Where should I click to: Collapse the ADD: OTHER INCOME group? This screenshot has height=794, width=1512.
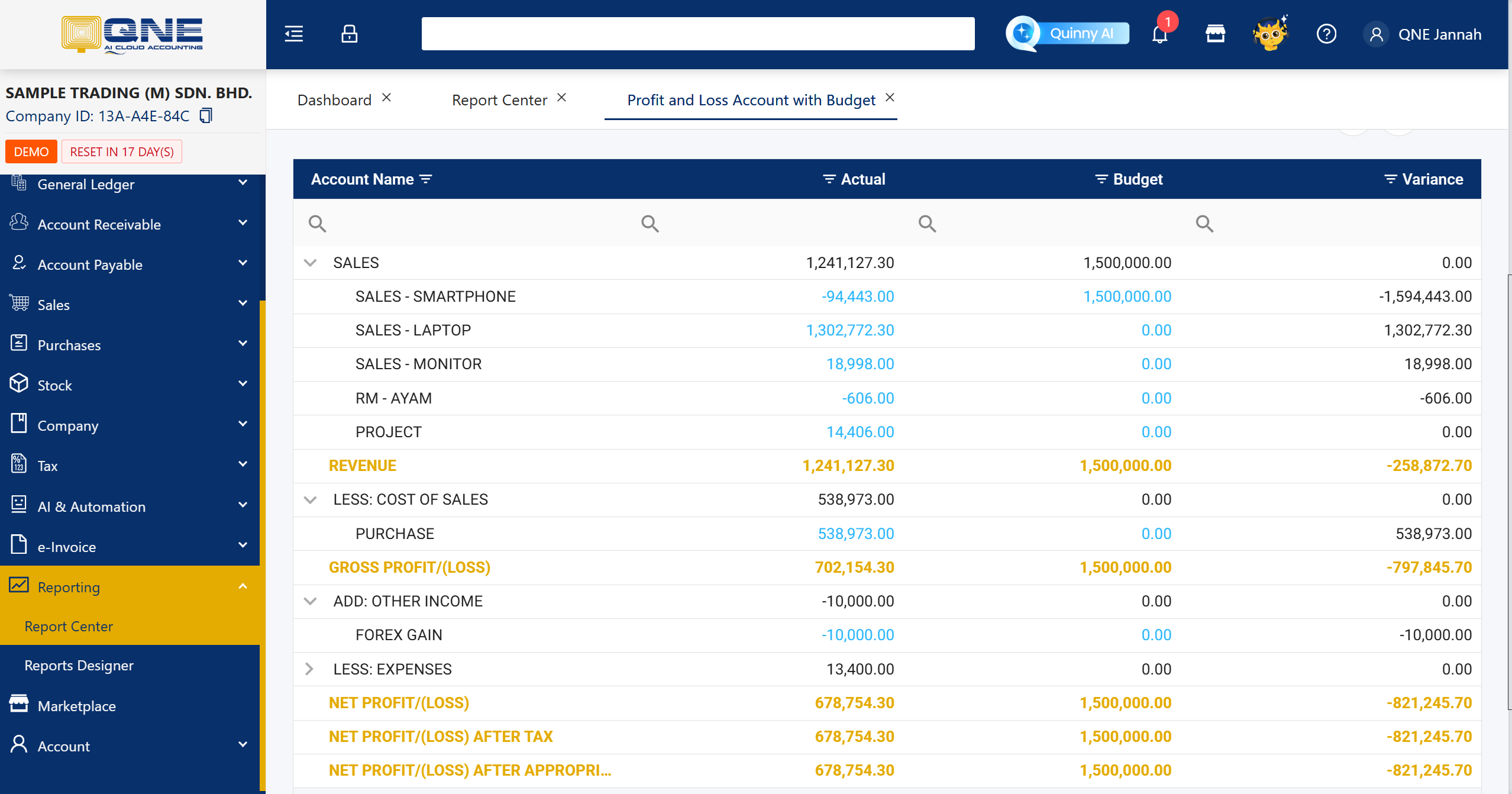click(x=310, y=601)
